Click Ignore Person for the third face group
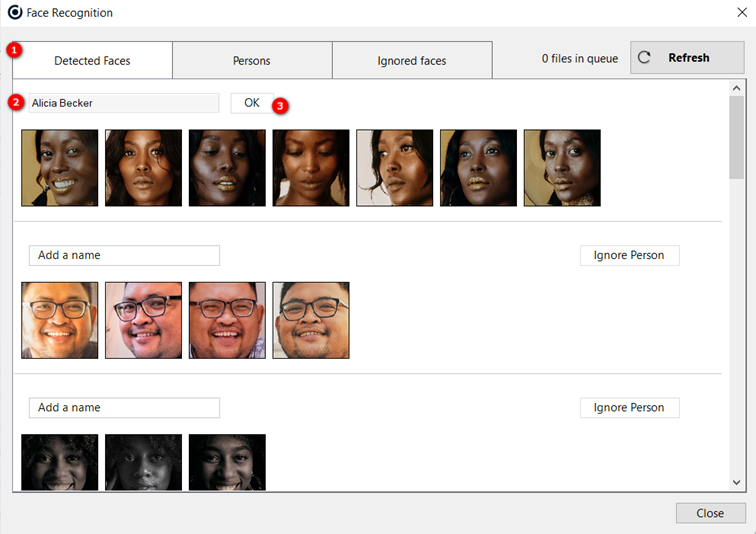Viewport: 756px width, 534px height. click(629, 408)
